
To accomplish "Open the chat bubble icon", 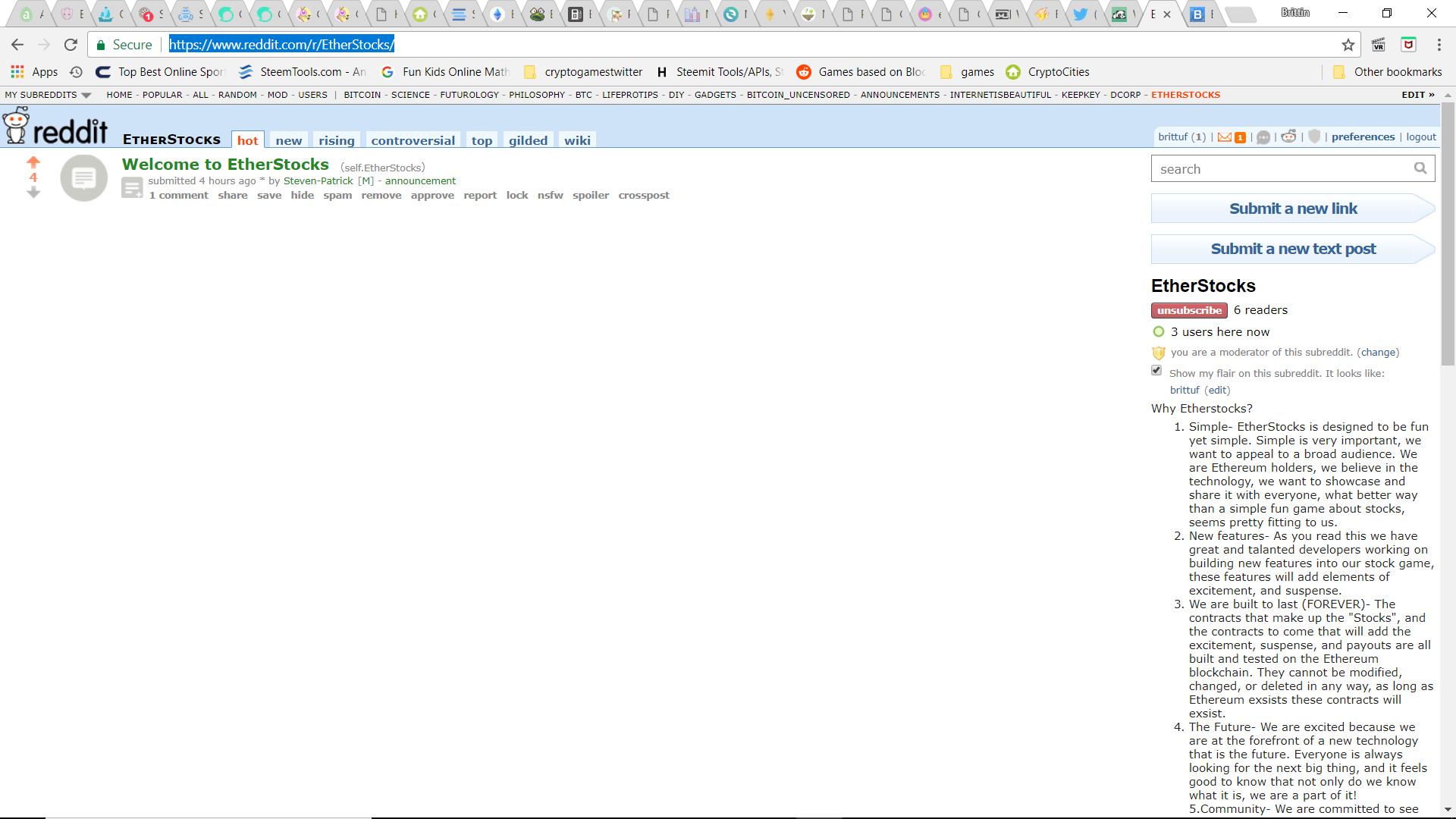I will click(1263, 137).
